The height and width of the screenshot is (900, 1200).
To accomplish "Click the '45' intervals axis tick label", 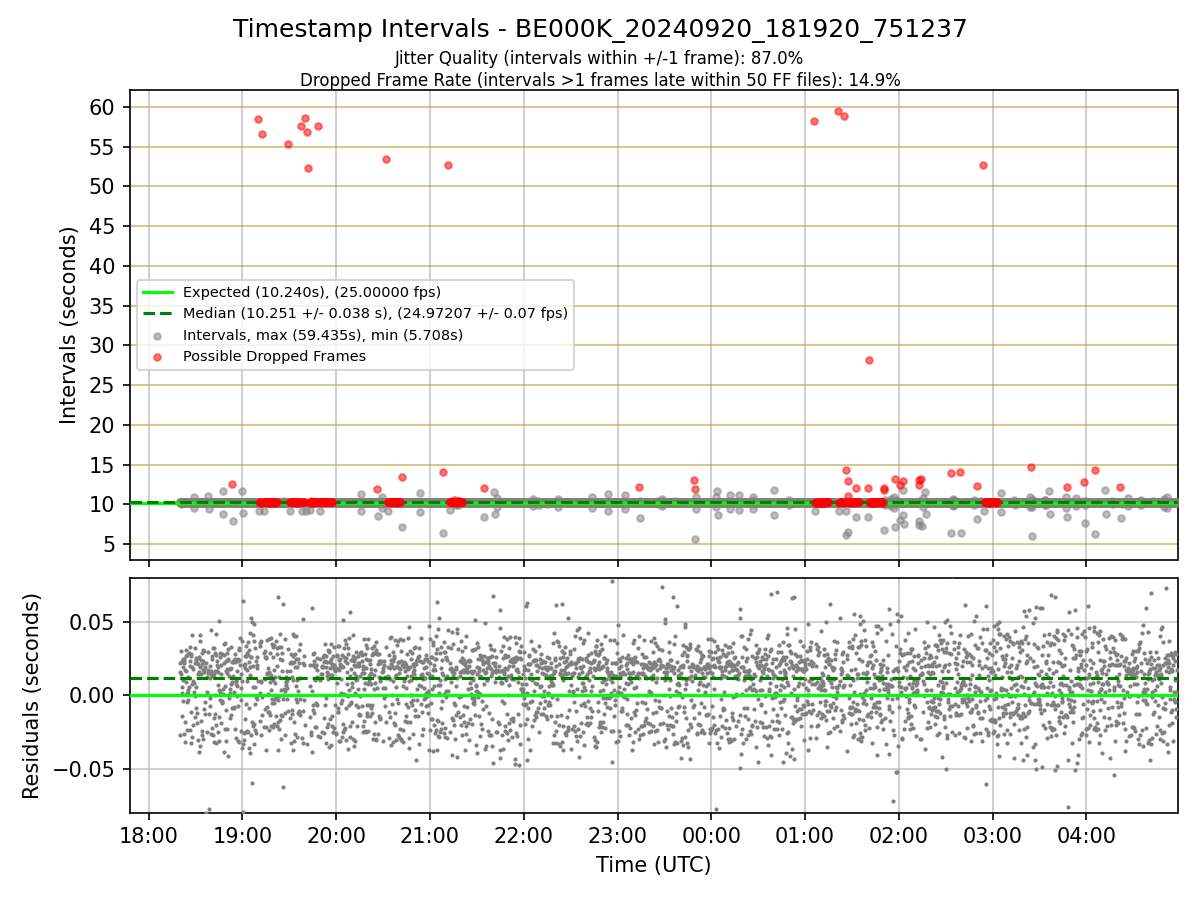I will (104, 226).
